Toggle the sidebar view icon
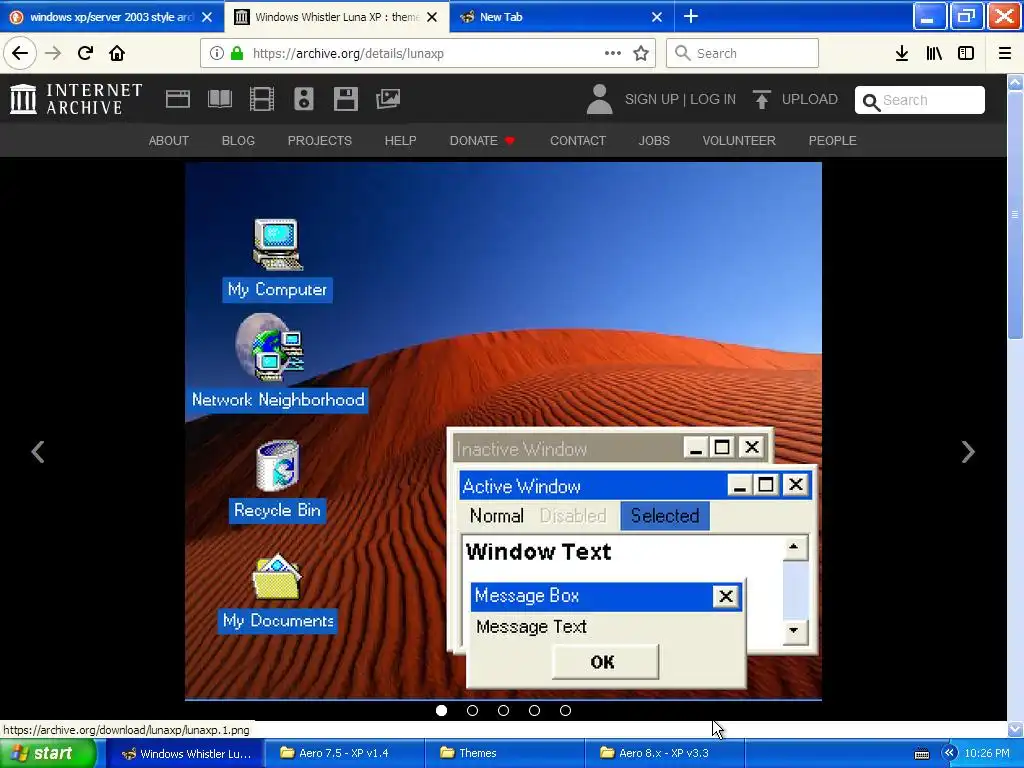Image resolution: width=1024 pixels, height=768 pixels. tap(966, 53)
